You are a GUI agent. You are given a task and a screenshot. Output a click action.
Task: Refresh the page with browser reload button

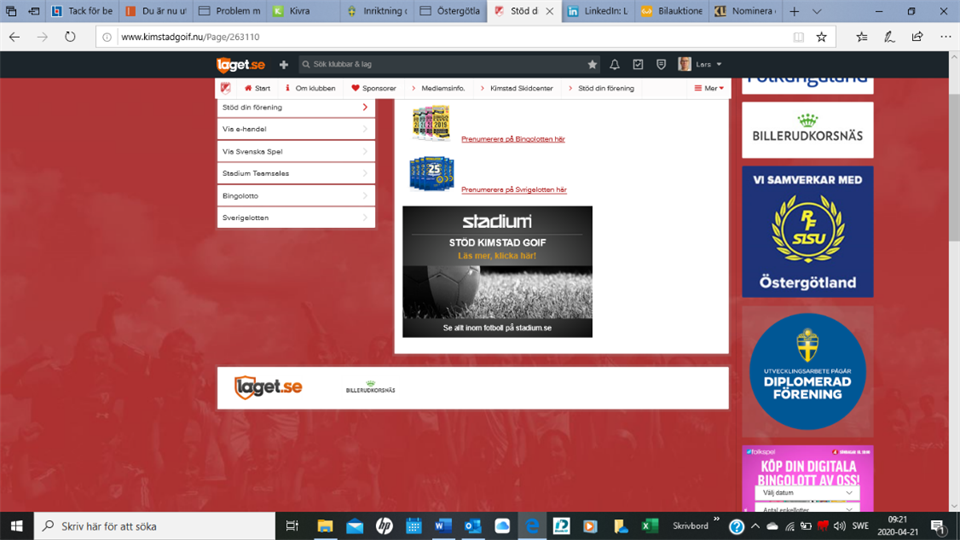click(x=70, y=37)
